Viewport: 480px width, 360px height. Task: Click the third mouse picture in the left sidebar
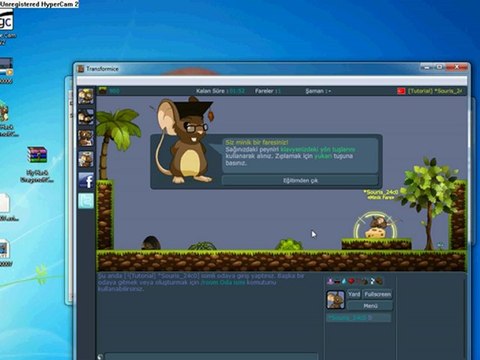86,138
